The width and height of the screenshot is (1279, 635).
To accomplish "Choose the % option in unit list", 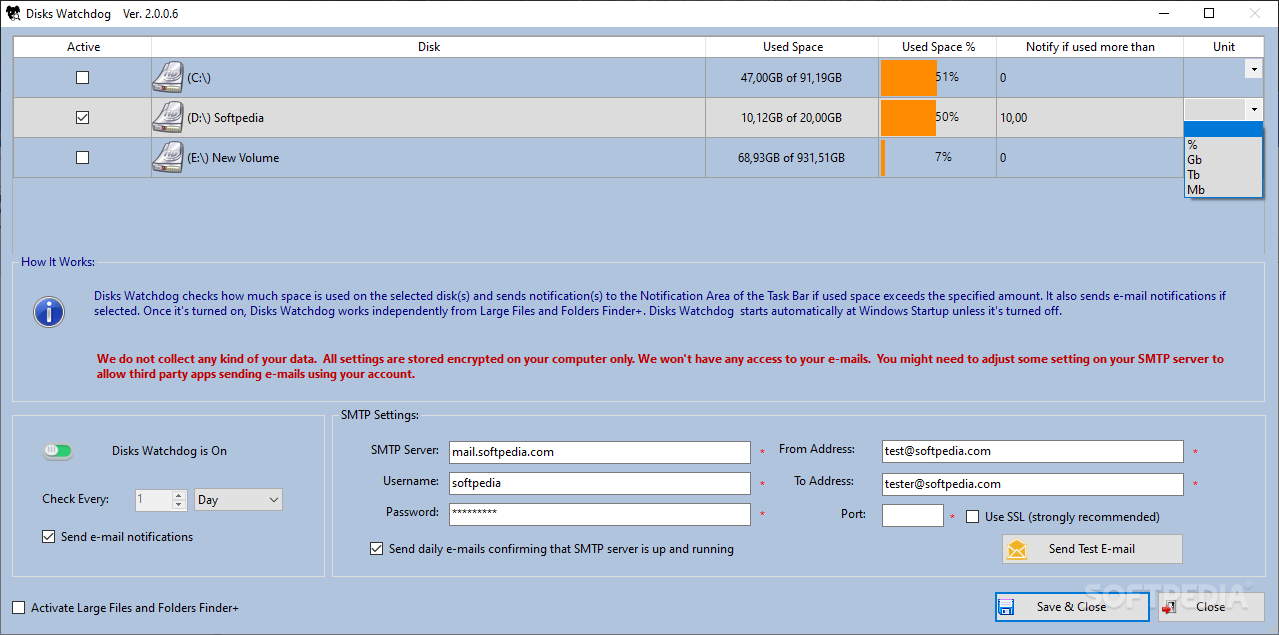I will (1193, 145).
